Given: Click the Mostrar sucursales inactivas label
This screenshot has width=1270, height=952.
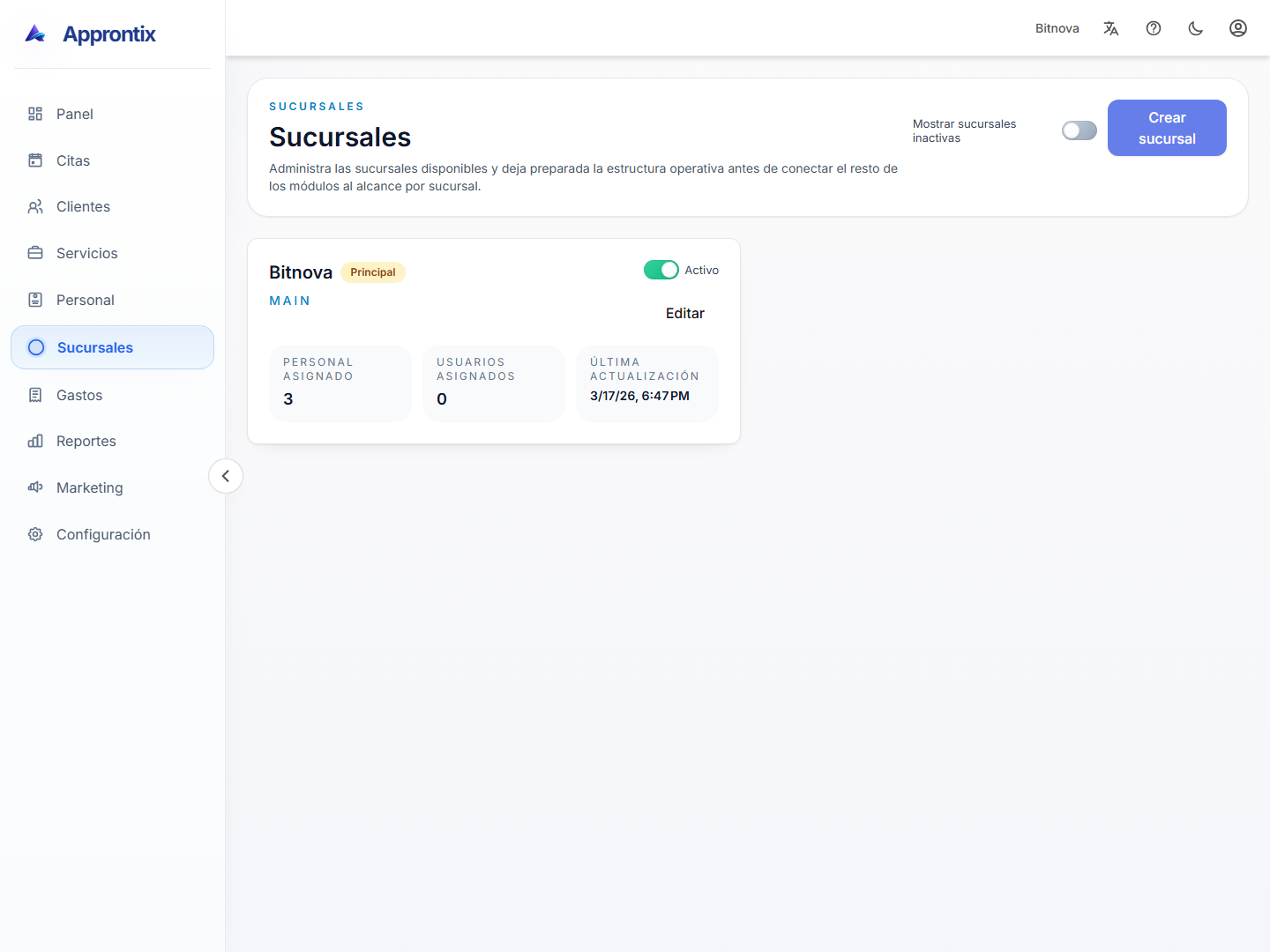Looking at the screenshot, I should click(965, 130).
